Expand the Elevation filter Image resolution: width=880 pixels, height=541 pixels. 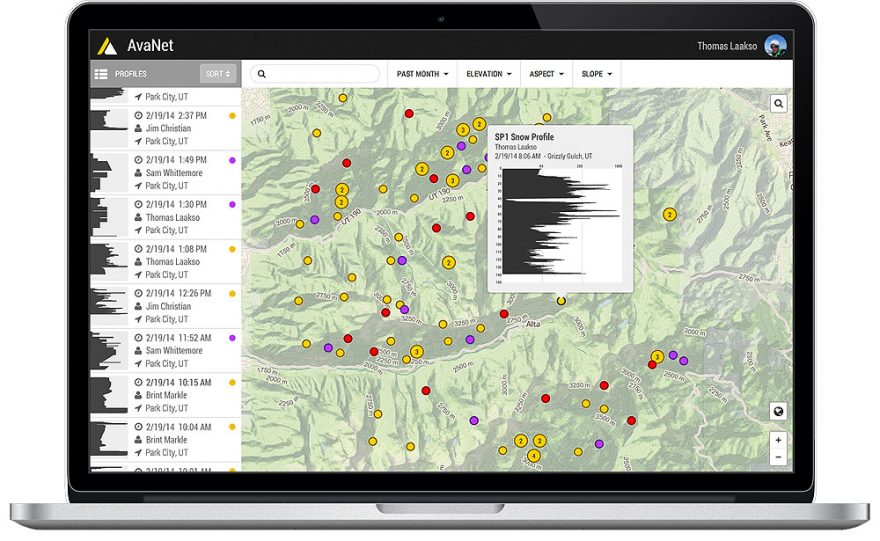click(x=489, y=74)
